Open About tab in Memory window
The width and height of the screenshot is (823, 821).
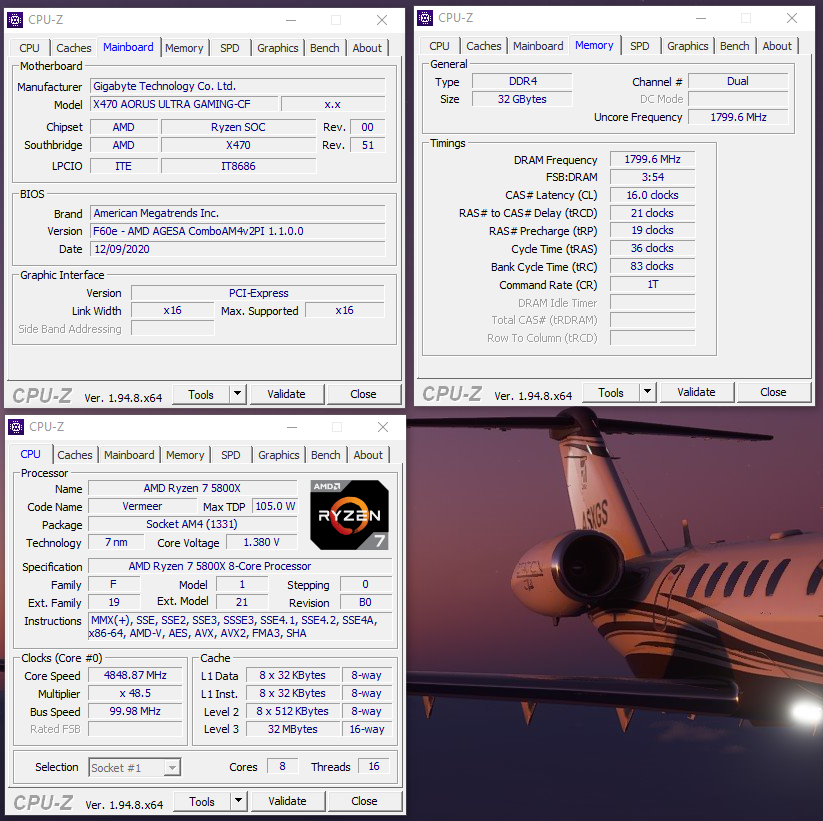[777, 46]
